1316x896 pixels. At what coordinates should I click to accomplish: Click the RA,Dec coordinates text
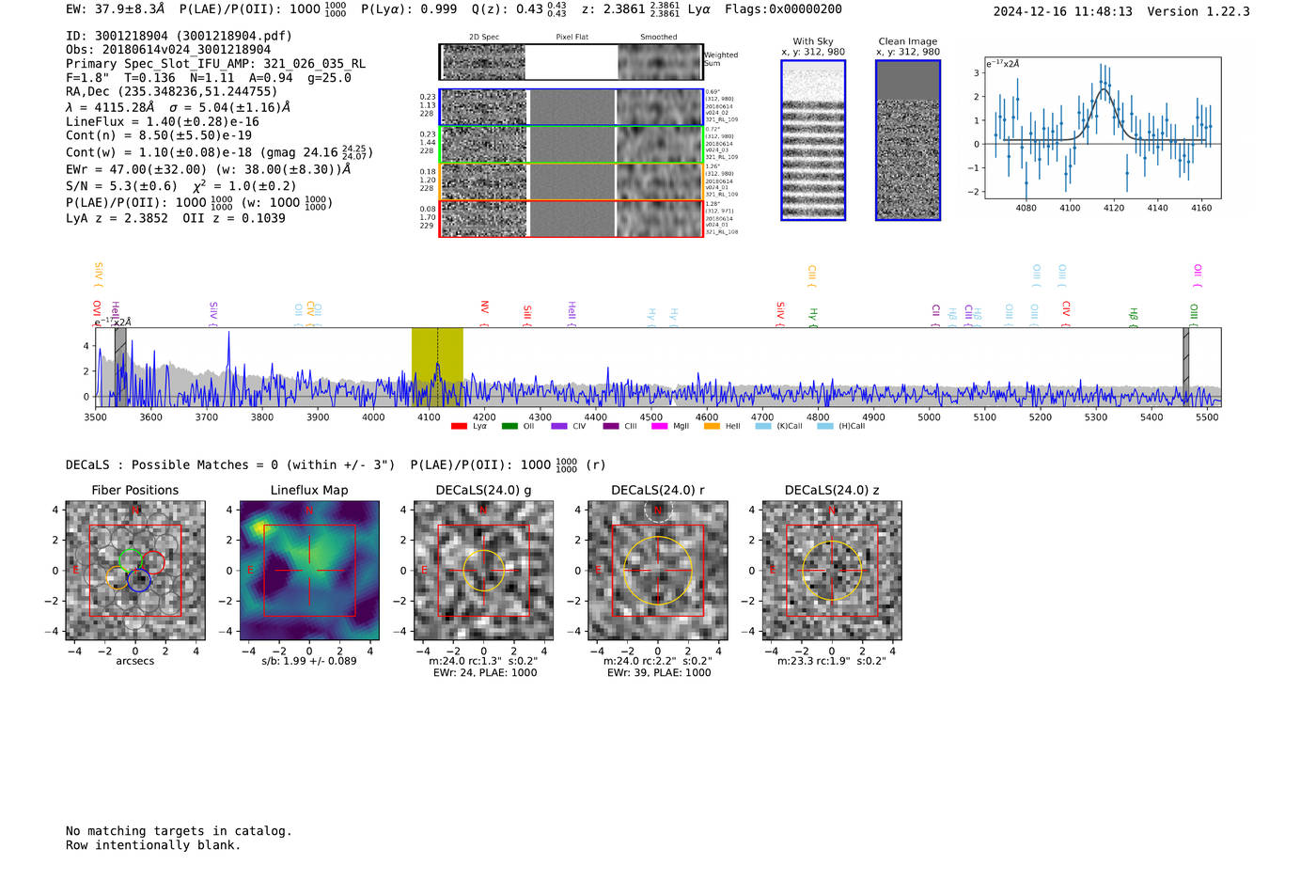click(x=172, y=92)
